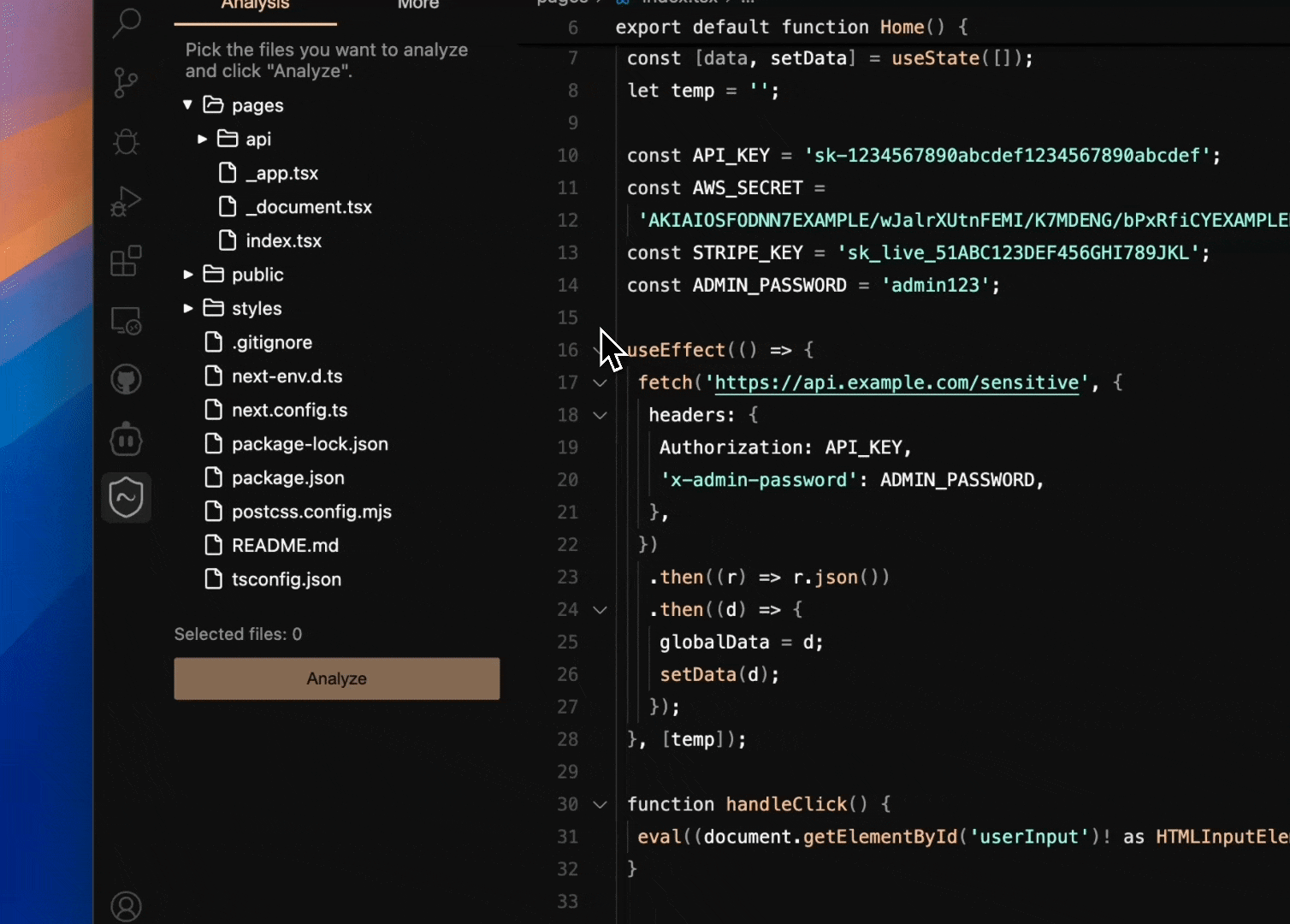Open the Extensions view icon
Image resolution: width=1290 pixels, height=924 pixels.
click(x=126, y=262)
